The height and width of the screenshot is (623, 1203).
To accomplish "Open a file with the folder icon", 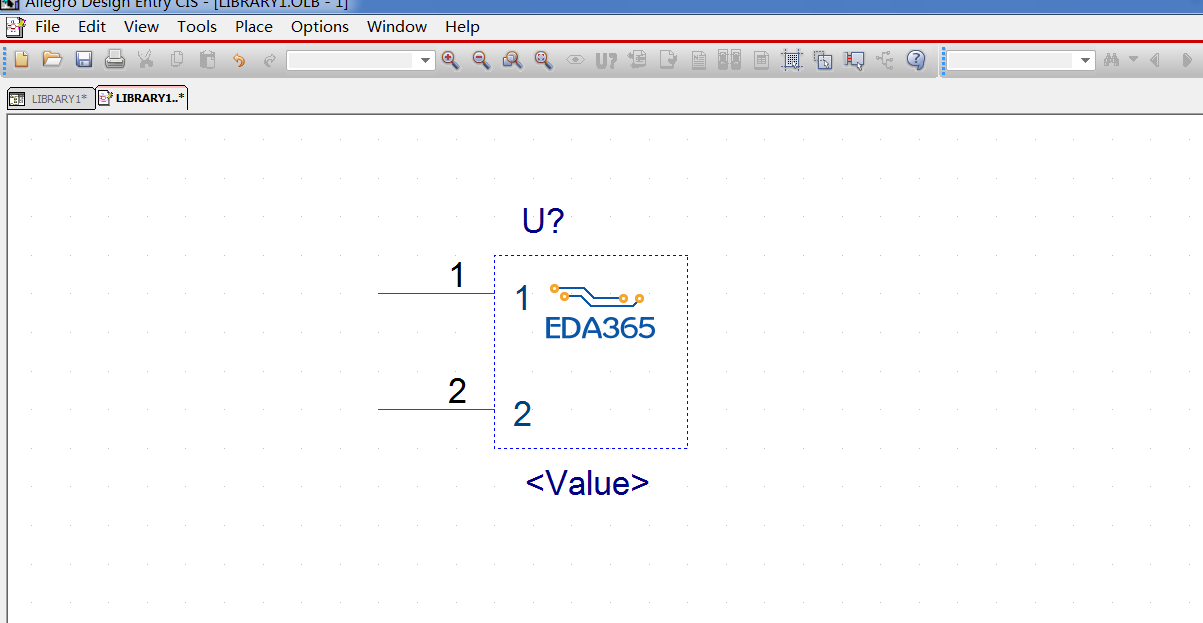I will point(52,60).
